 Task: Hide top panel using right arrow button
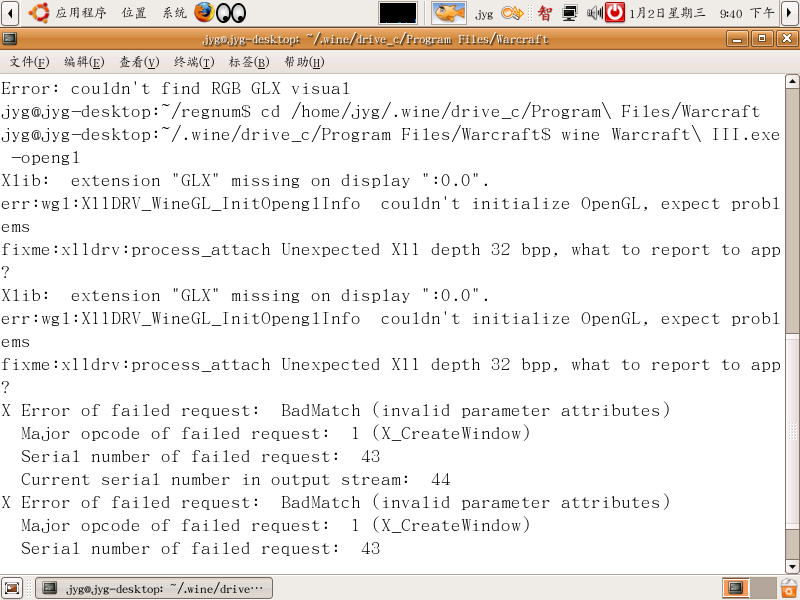[790, 13]
